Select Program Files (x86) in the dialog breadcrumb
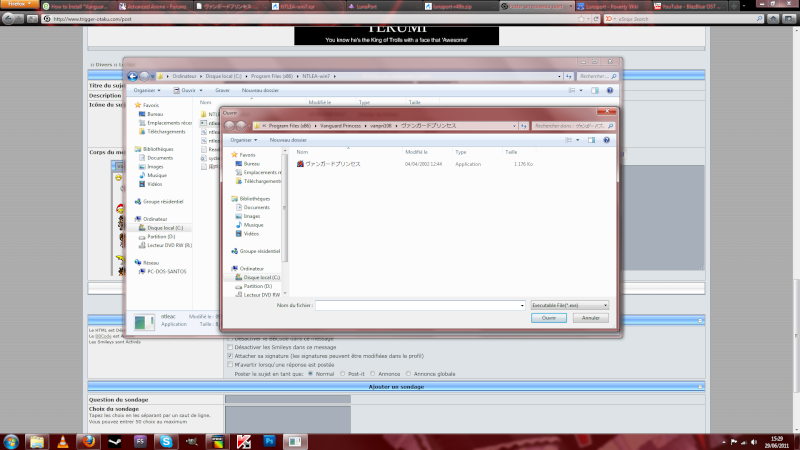The width and height of the screenshot is (800, 450). [x=289, y=126]
